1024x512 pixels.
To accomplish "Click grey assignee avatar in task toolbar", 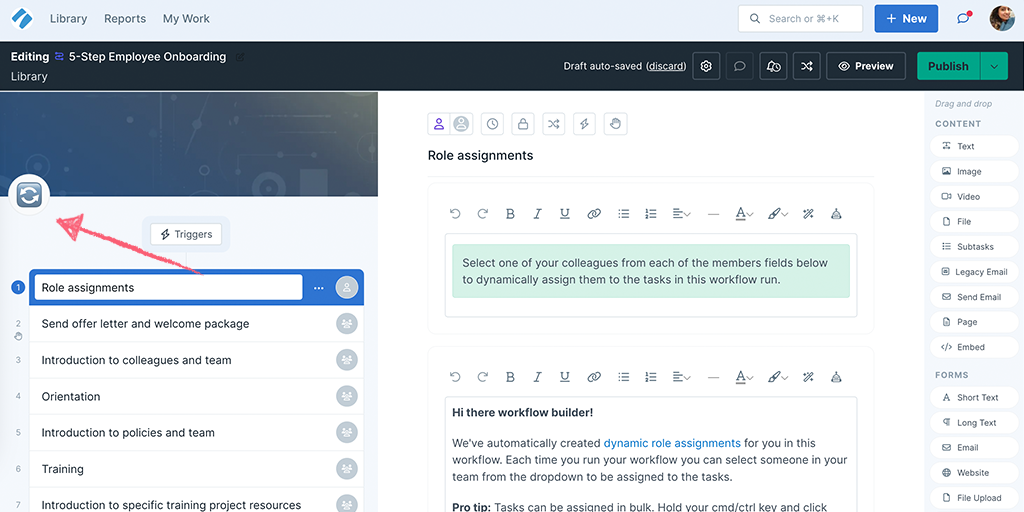I will [x=462, y=123].
